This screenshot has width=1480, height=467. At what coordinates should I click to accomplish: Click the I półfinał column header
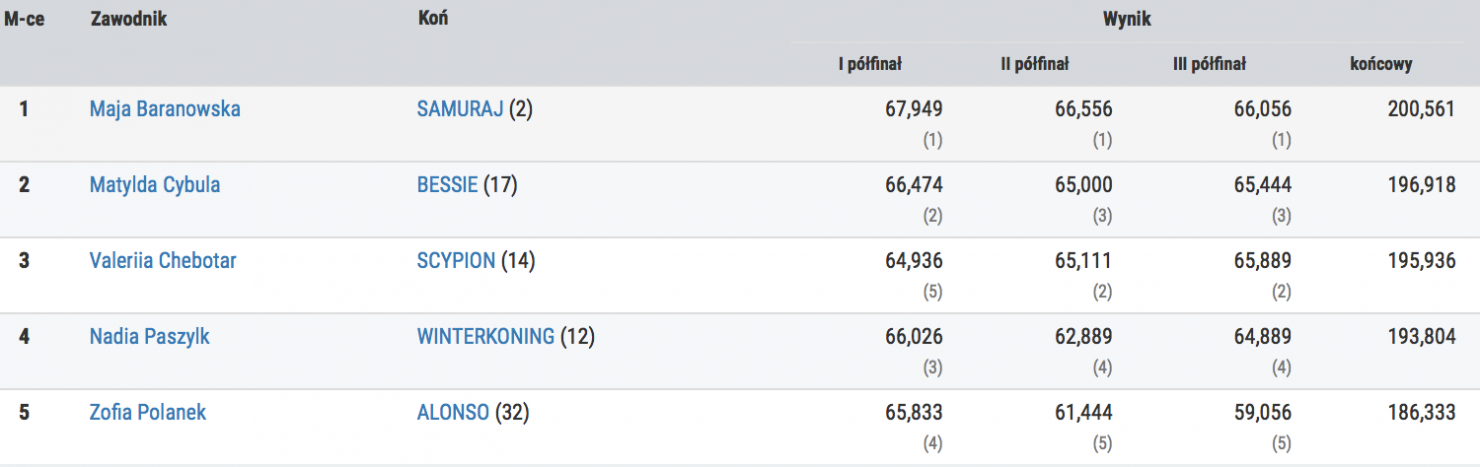pyautogui.click(x=870, y=65)
